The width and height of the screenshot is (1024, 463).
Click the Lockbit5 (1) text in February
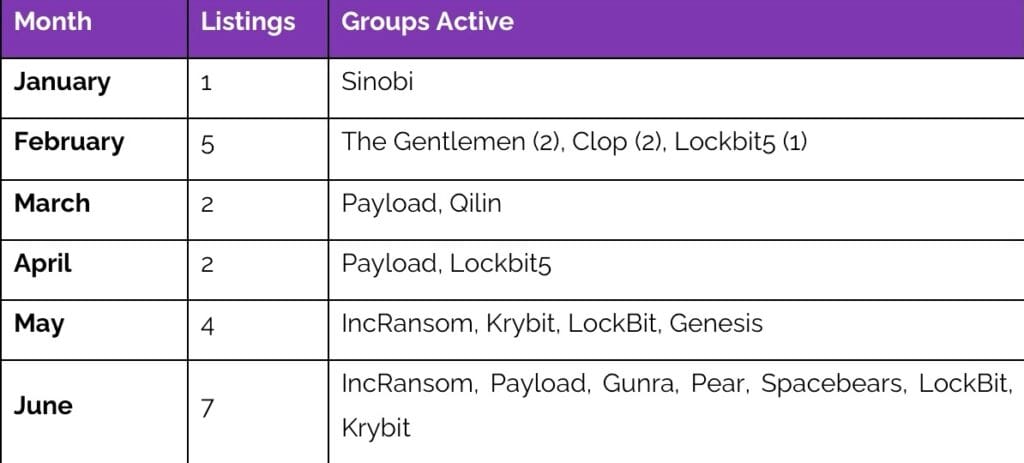click(741, 143)
